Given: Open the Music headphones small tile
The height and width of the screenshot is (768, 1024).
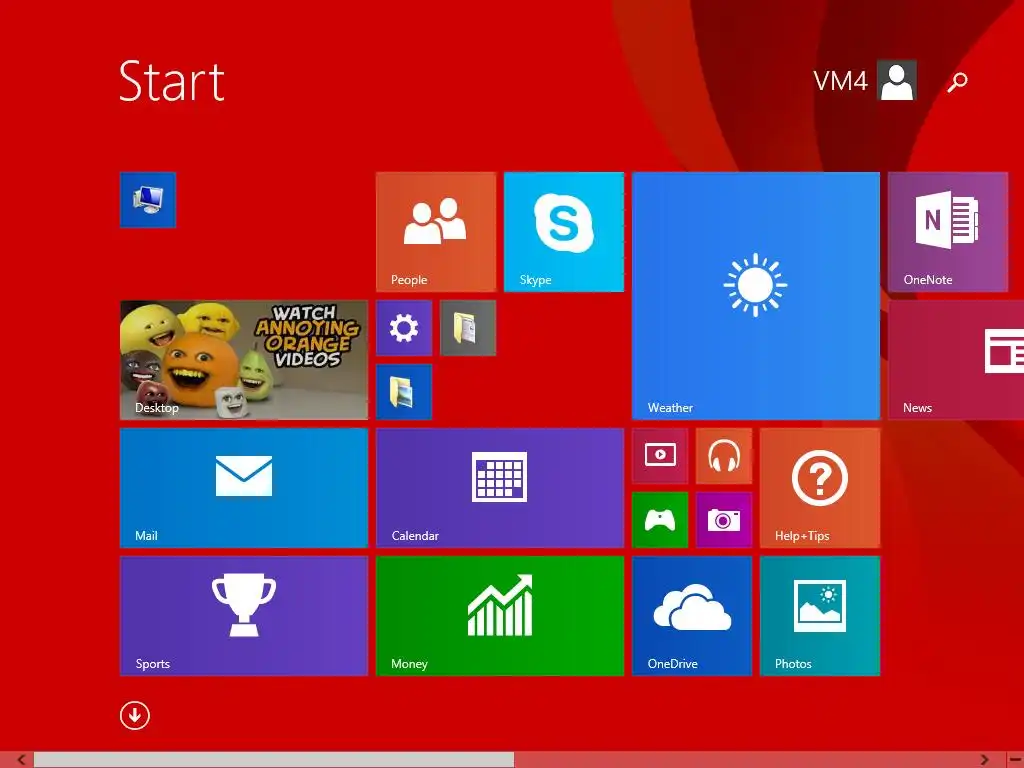Looking at the screenshot, I should point(724,456).
